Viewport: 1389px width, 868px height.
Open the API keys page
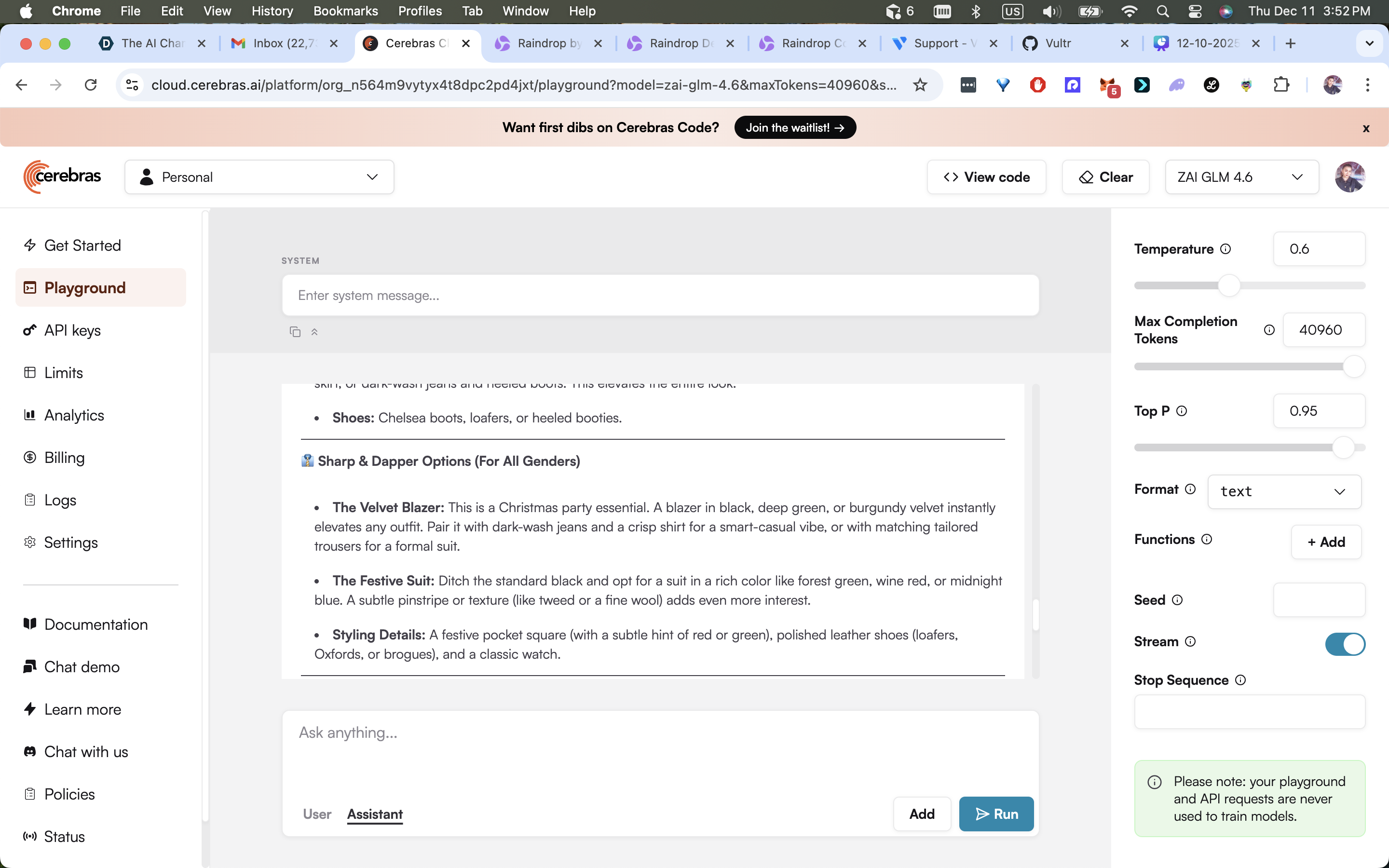[x=72, y=330]
